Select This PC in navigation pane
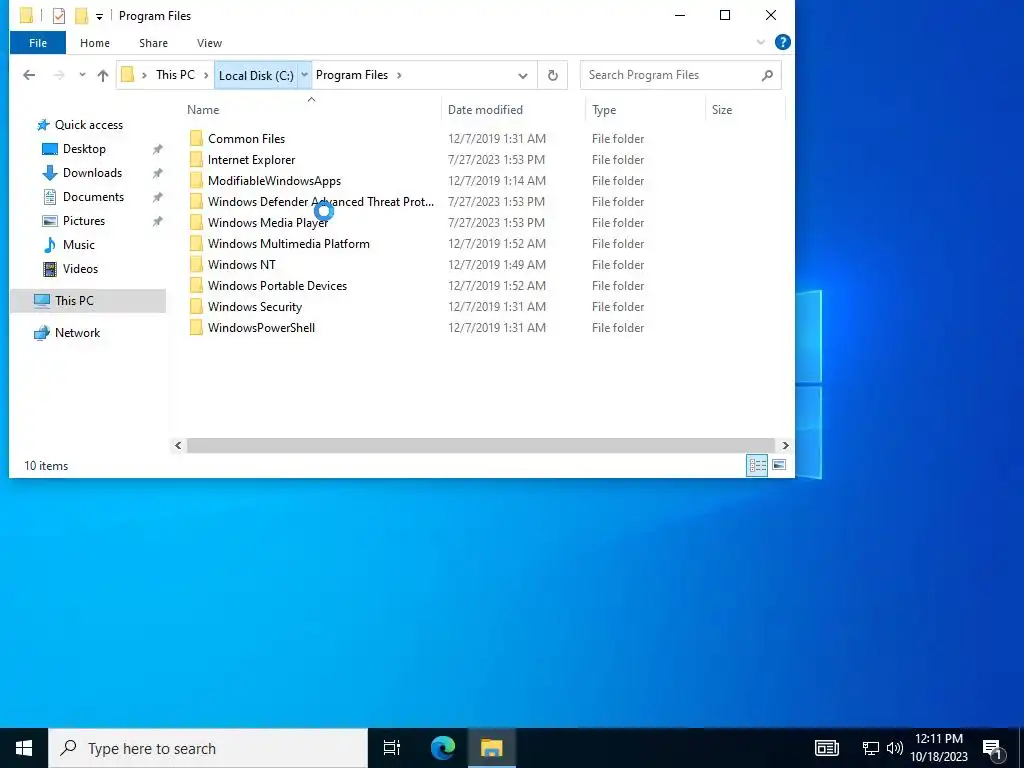Screen dimensions: 1024x768 click(88, 301)
